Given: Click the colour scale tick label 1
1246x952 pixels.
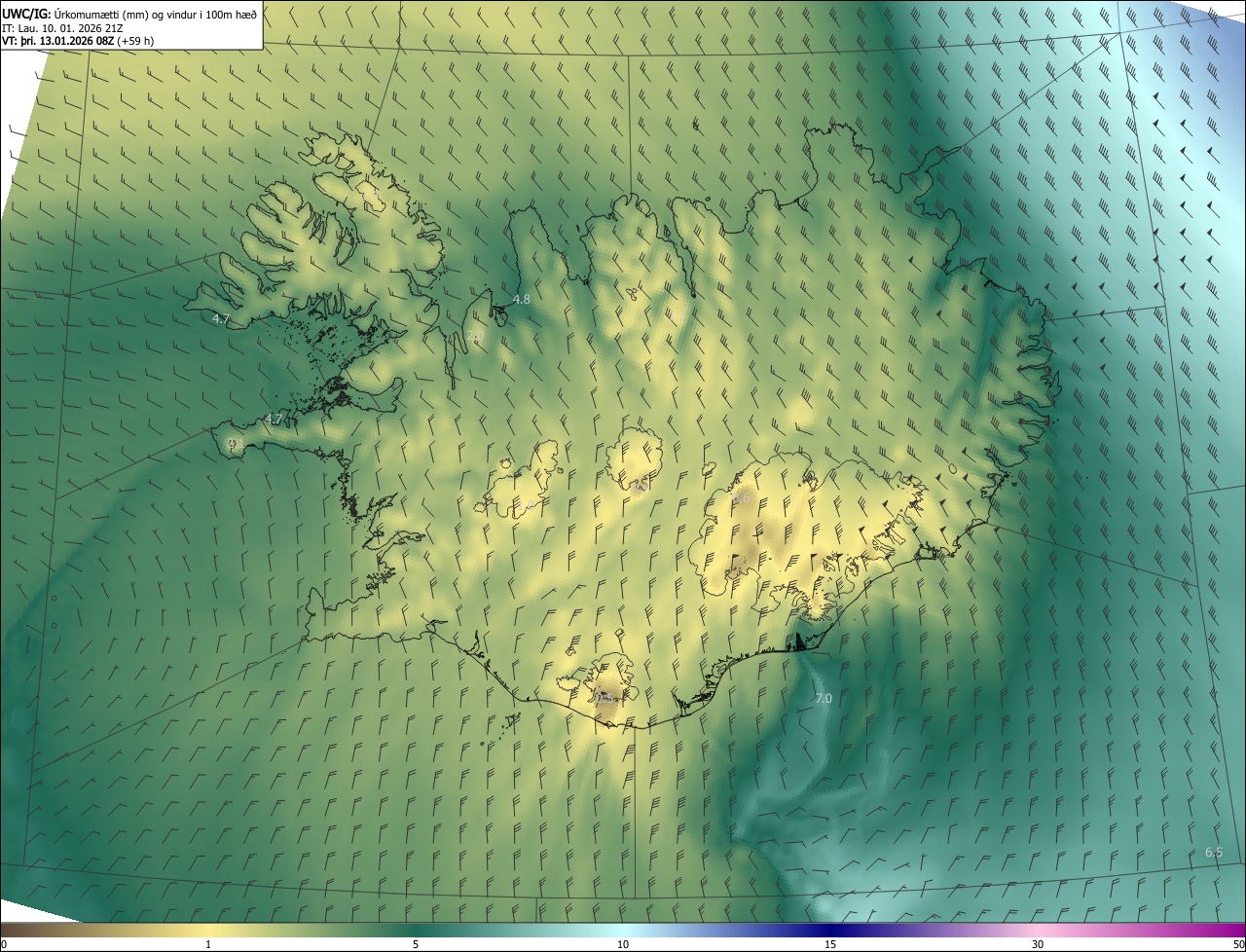Looking at the screenshot, I should click(x=208, y=944).
